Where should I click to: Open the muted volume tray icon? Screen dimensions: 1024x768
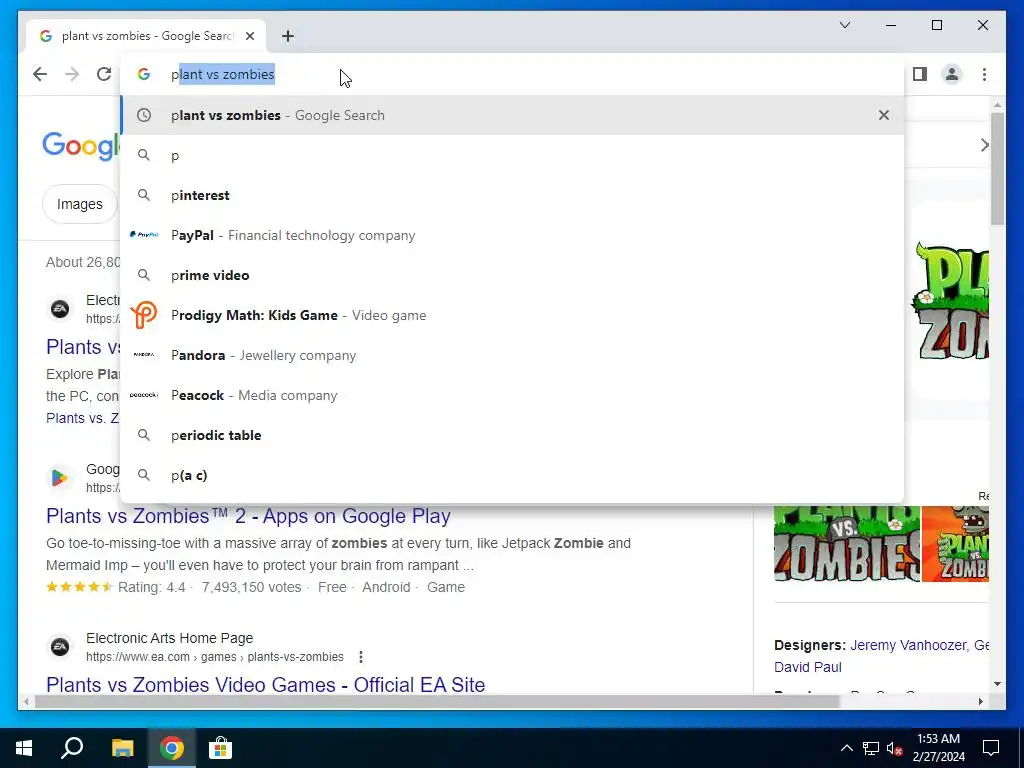pyautogui.click(x=895, y=748)
